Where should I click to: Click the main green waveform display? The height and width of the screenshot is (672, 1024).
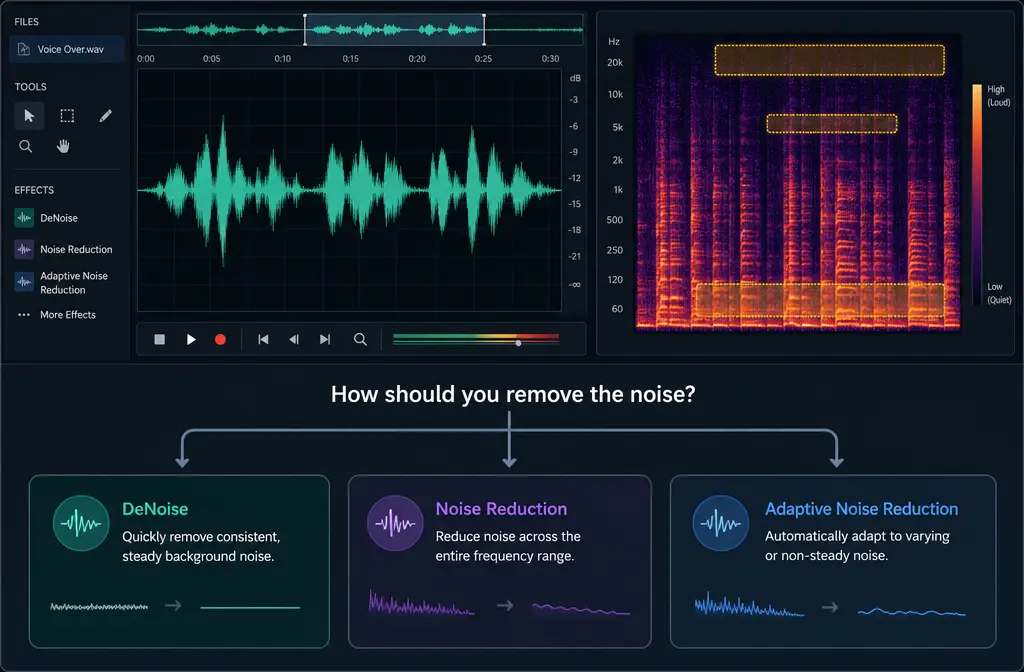tap(349, 190)
